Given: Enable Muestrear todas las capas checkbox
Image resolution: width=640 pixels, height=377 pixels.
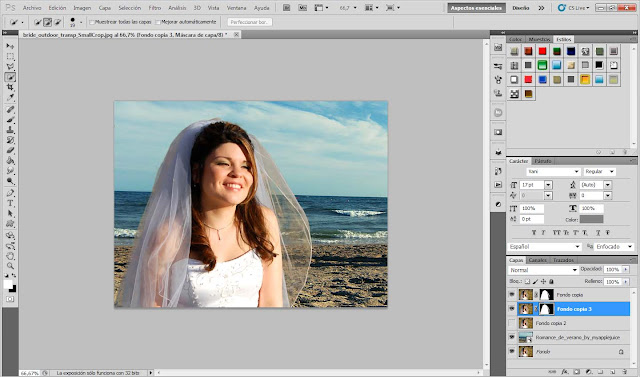Looking at the screenshot, I should click(92, 22).
